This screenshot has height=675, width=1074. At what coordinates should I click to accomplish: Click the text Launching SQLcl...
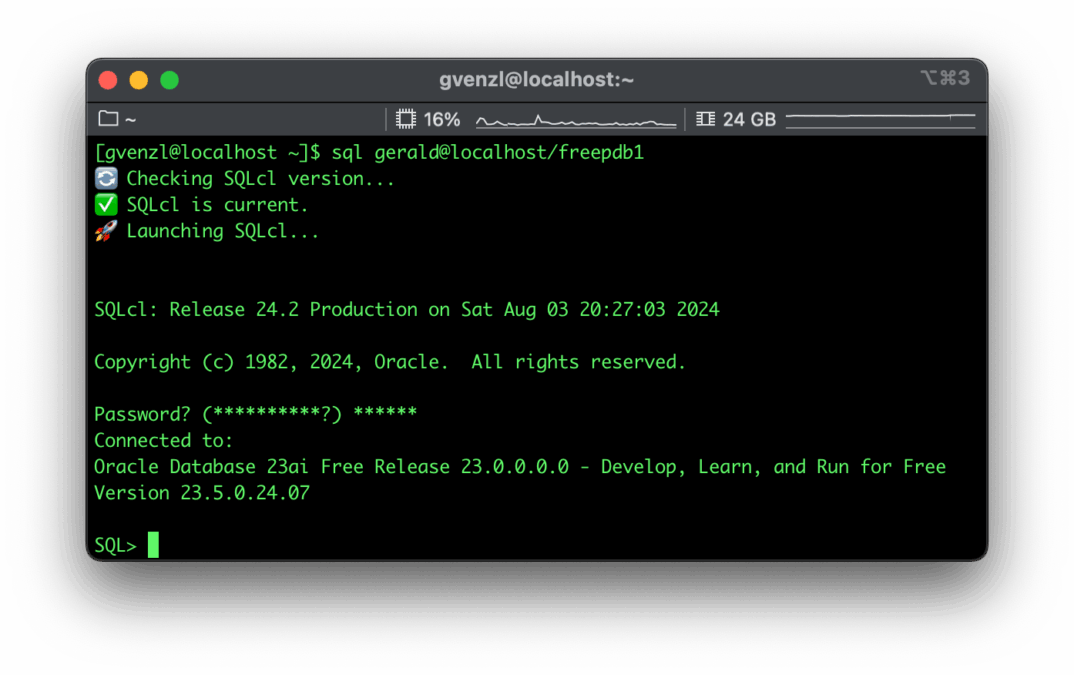point(223,231)
